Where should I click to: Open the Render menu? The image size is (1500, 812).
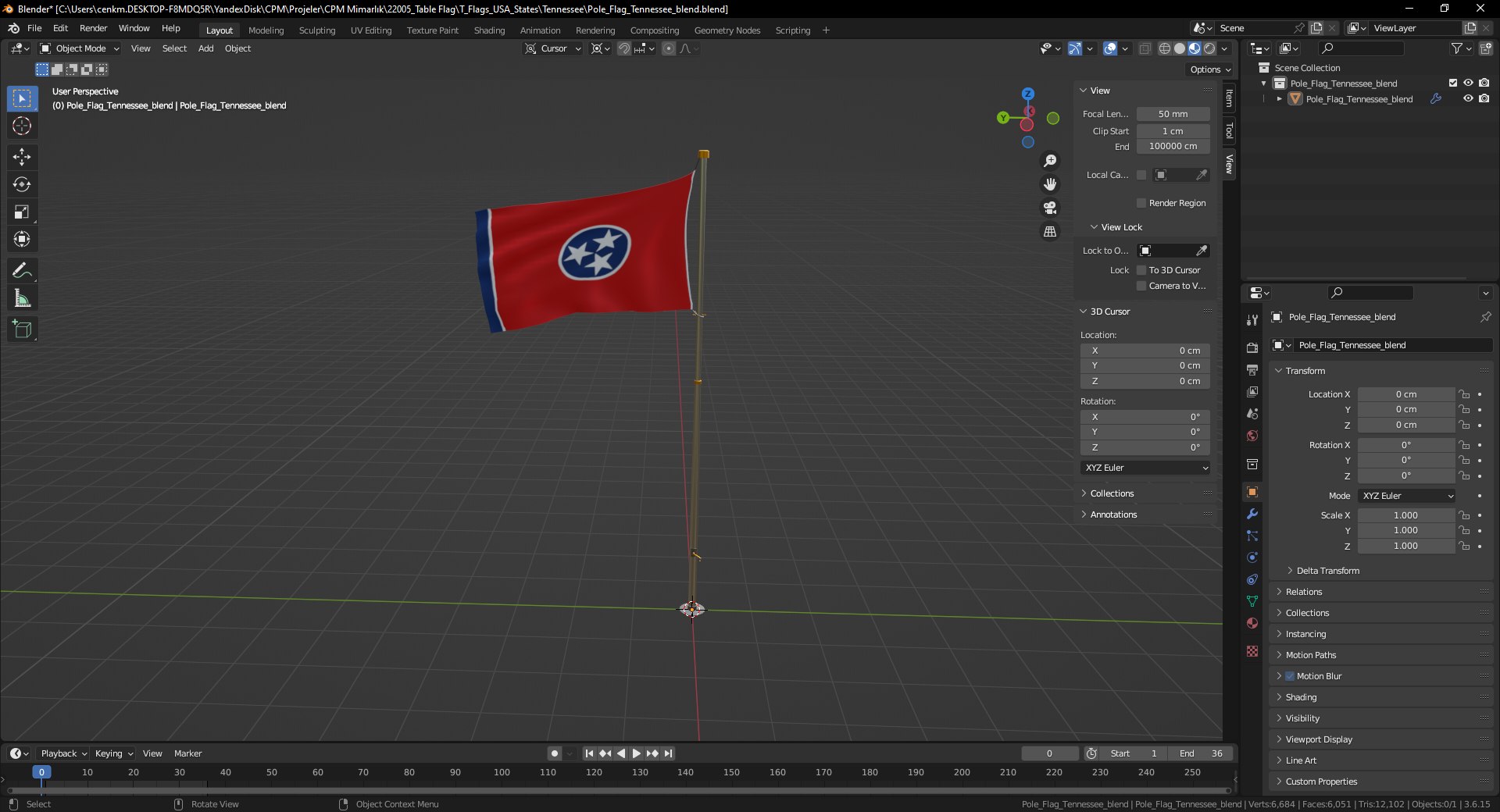click(93, 28)
